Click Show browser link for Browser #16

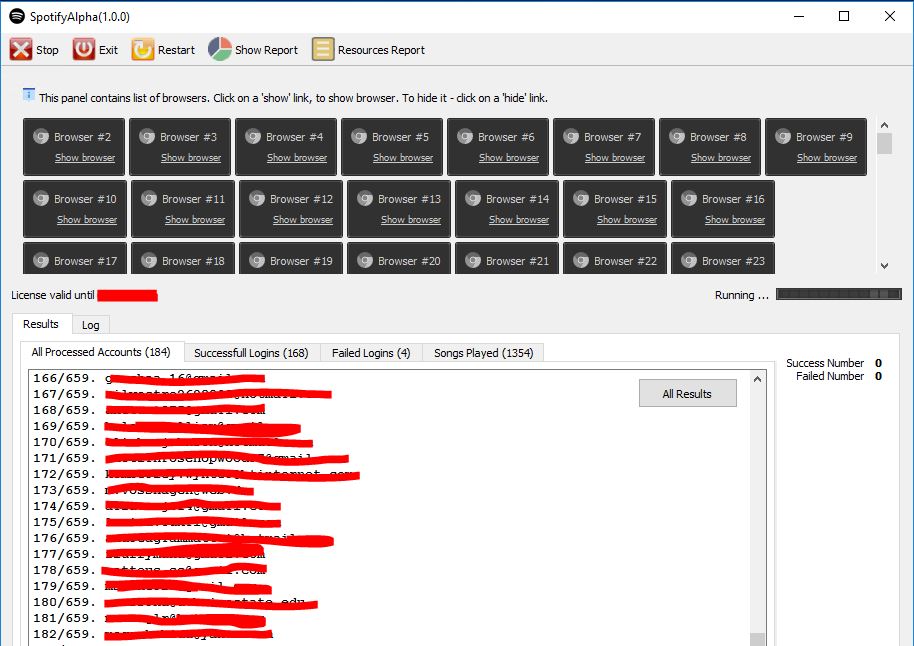(735, 219)
